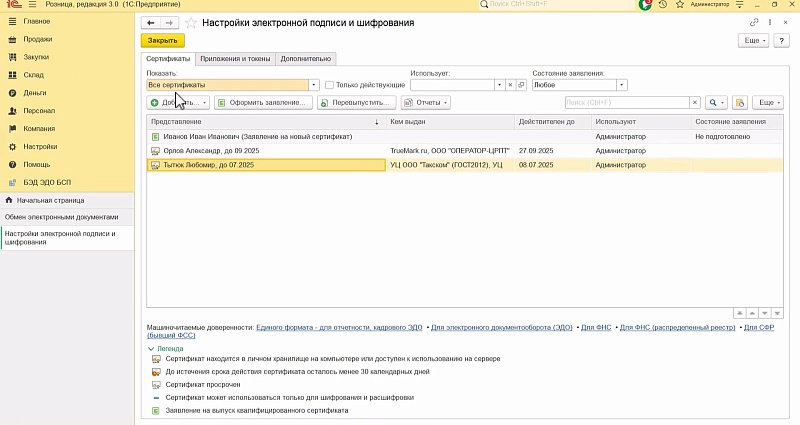The width and height of the screenshot is (800, 425).
Task: Open the Использует value form icon
Action: coord(521,85)
